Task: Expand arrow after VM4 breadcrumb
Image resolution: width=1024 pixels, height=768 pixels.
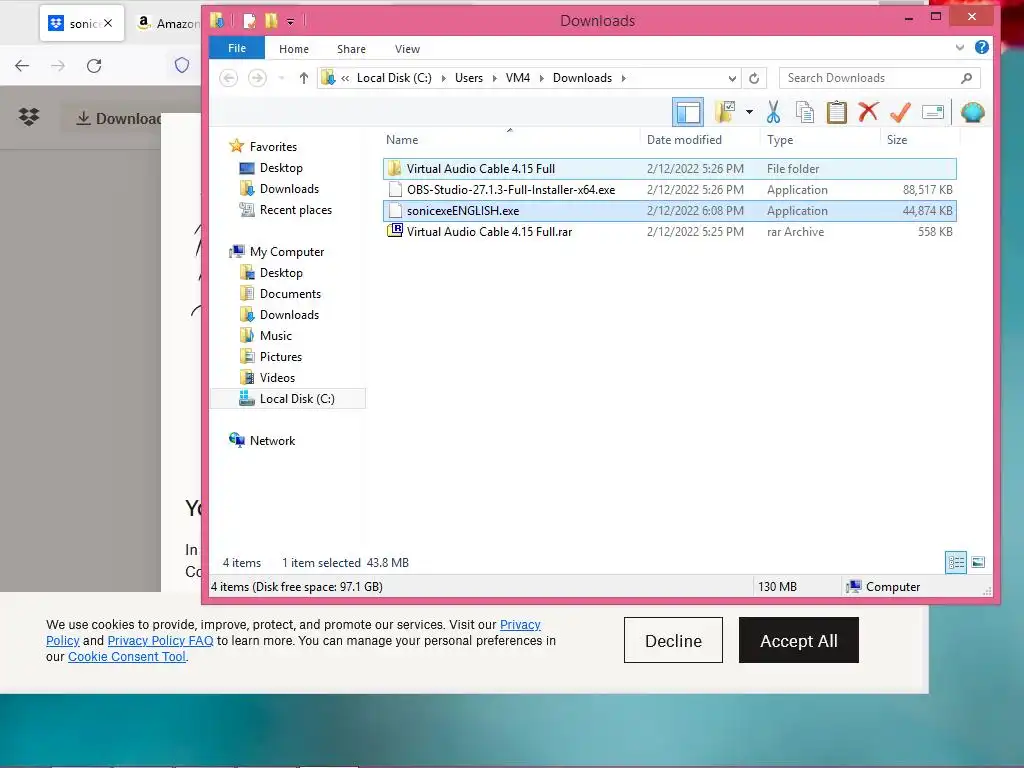Action: point(541,78)
